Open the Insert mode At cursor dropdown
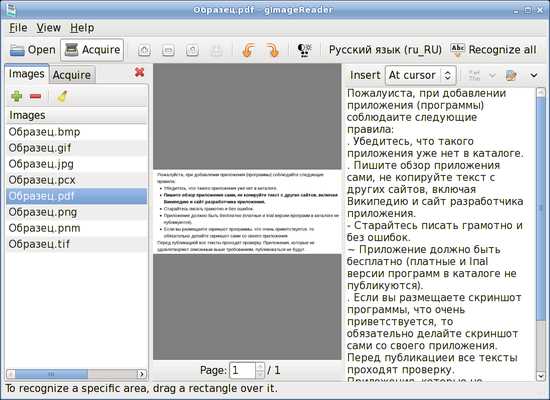 click(x=421, y=75)
